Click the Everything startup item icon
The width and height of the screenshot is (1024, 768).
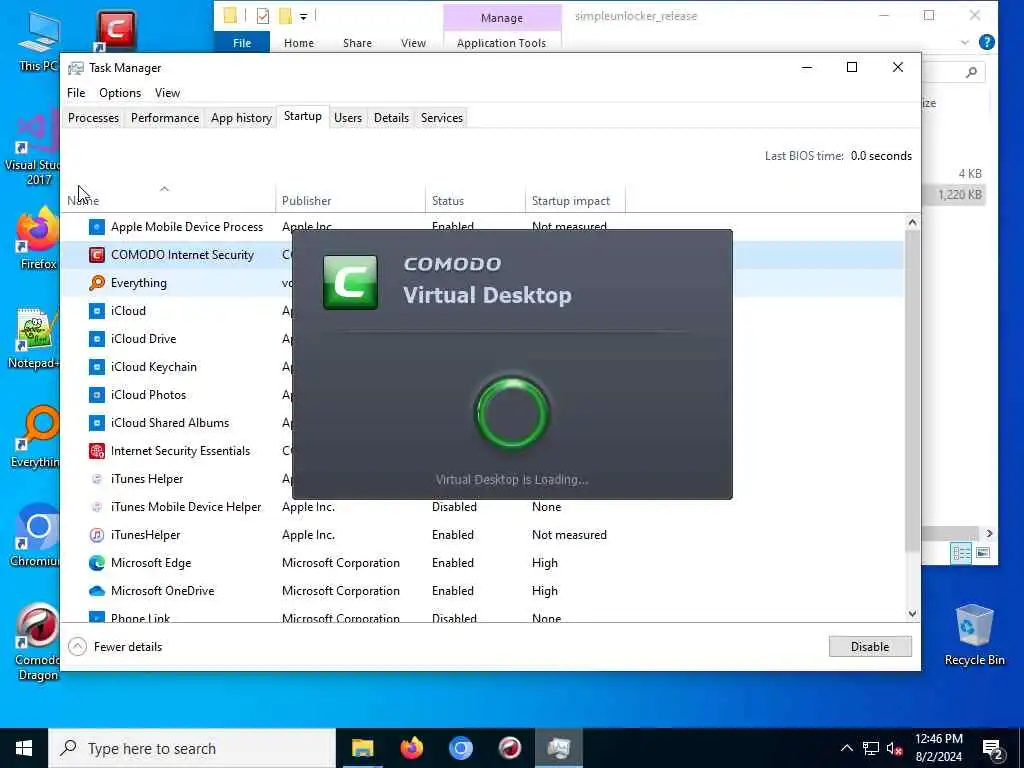pos(97,283)
